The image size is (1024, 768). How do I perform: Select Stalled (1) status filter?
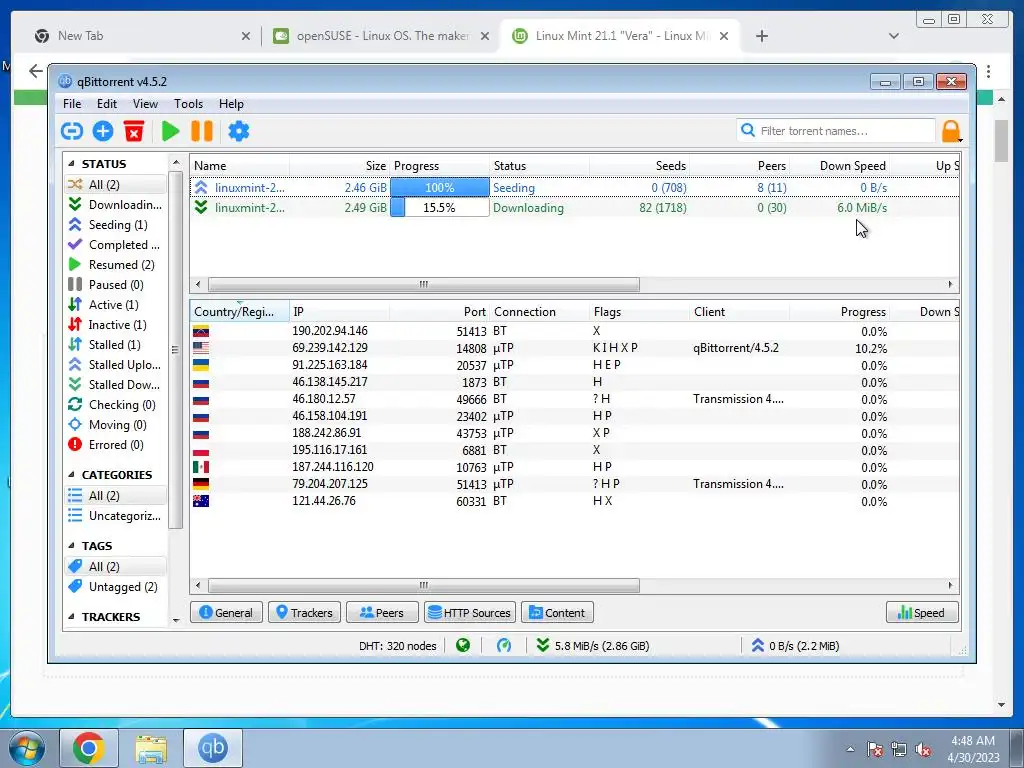(115, 345)
